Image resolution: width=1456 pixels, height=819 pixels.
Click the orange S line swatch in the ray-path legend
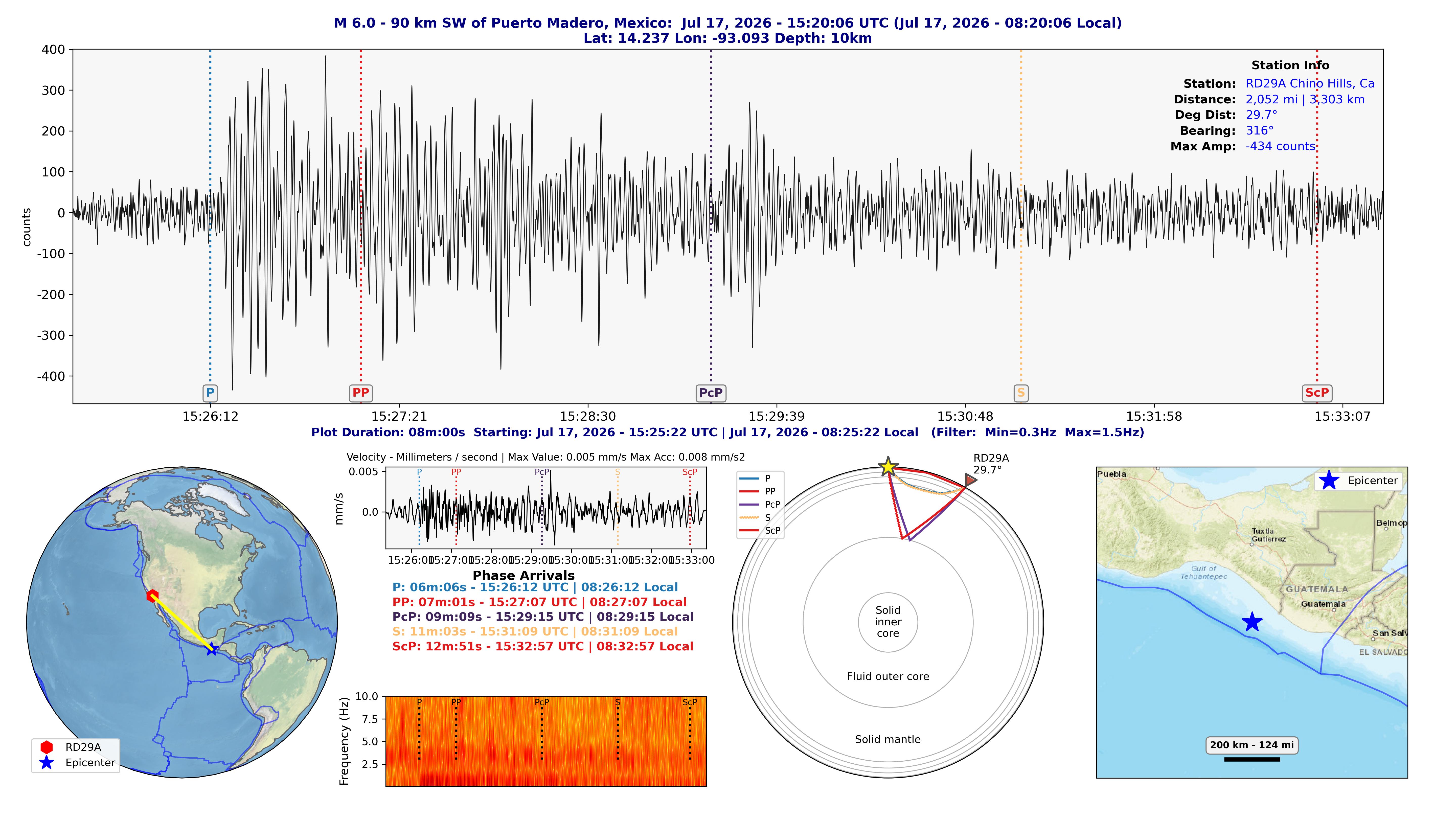pos(749,517)
